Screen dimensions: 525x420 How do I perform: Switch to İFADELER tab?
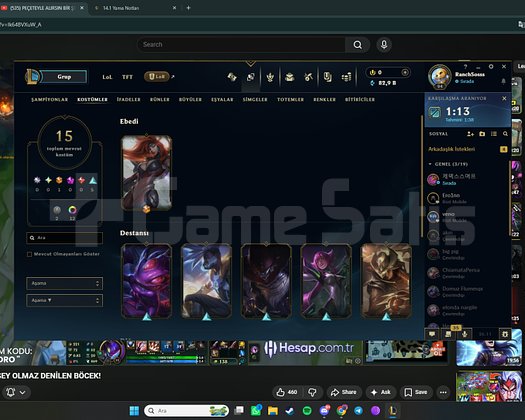pyautogui.click(x=129, y=99)
